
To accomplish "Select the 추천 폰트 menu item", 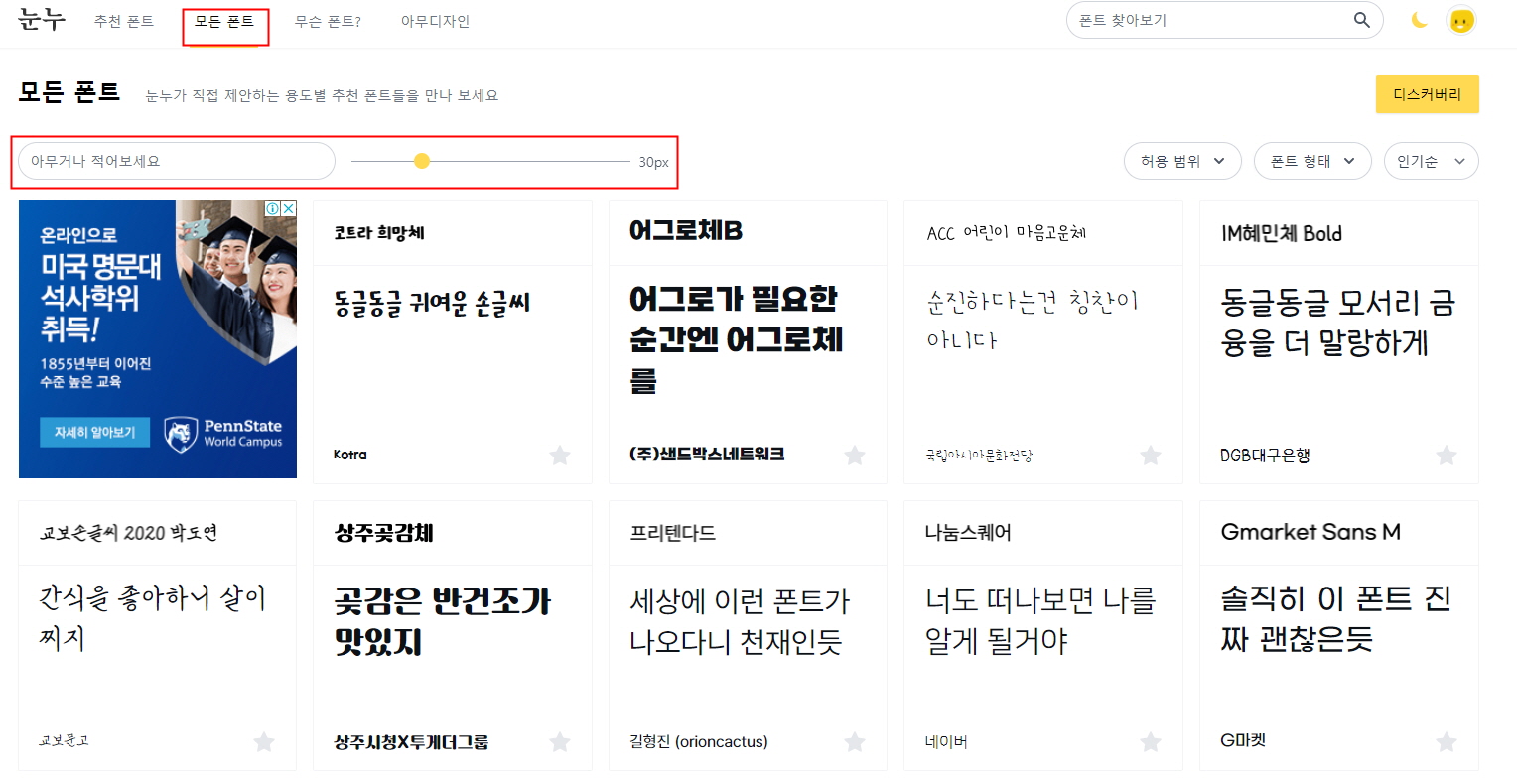I will pyautogui.click(x=123, y=20).
